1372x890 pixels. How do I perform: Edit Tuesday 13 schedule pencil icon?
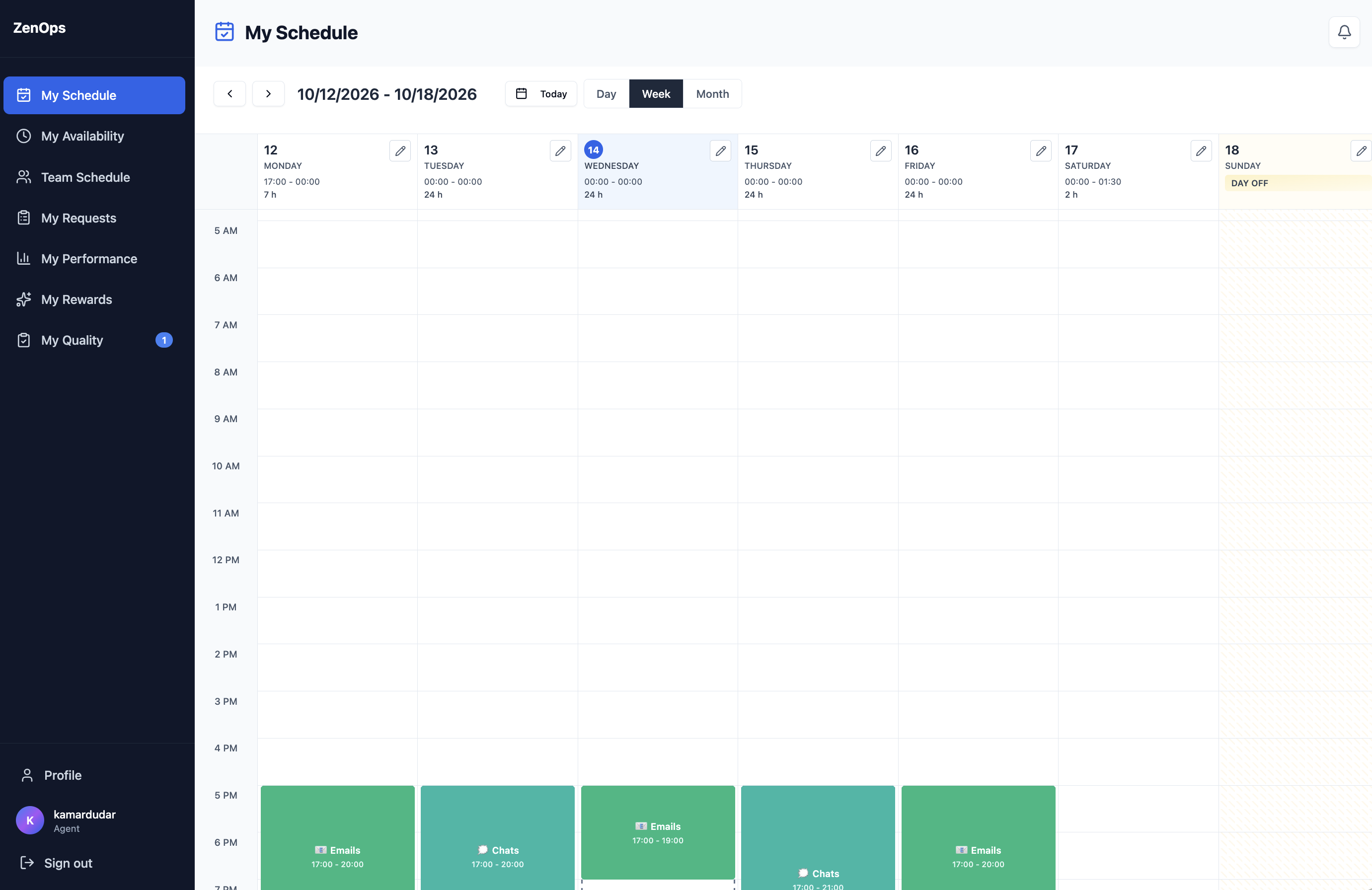[560, 150]
